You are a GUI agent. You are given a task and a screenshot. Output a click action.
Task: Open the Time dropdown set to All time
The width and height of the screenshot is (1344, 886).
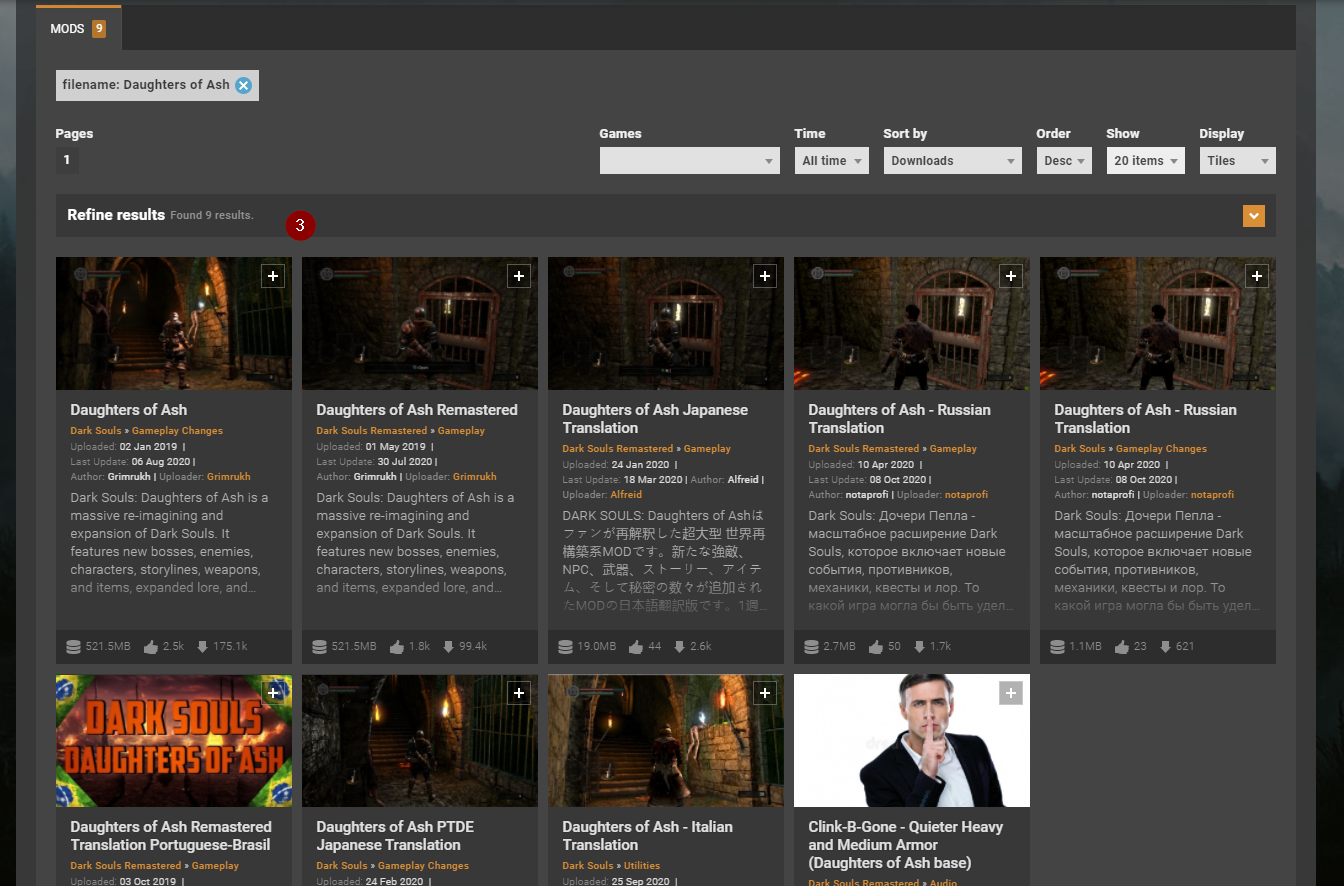832,161
